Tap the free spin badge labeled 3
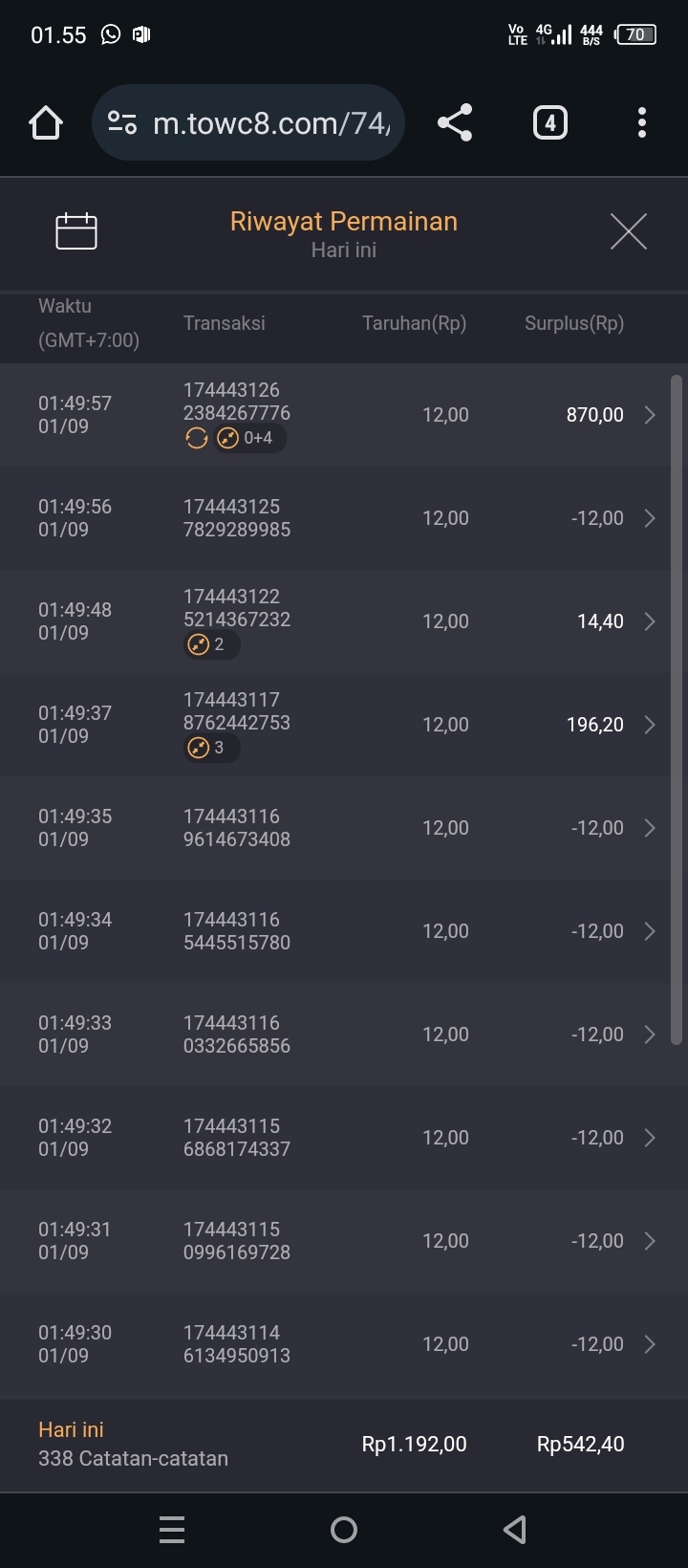The image size is (688, 1568). point(210,748)
